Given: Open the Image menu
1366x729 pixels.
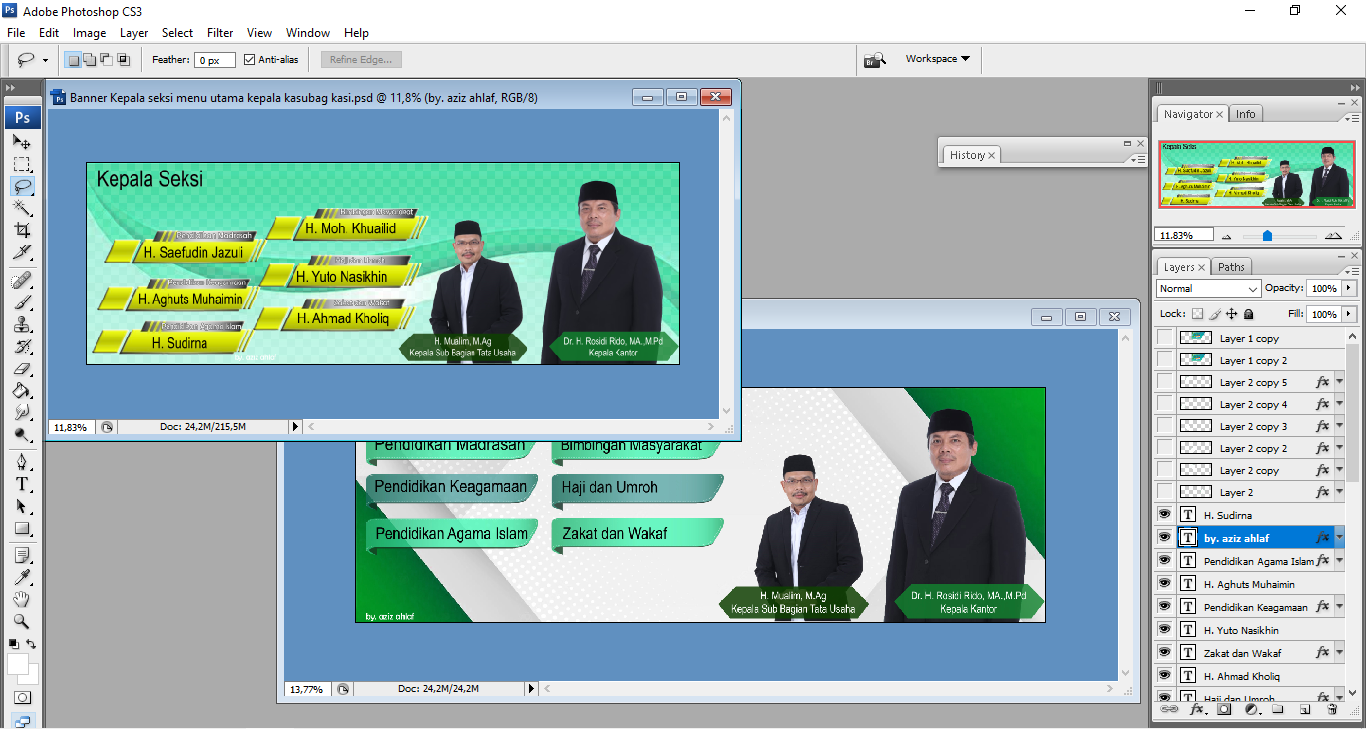Looking at the screenshot, I should pyautogui.click(x=89, y=33).
